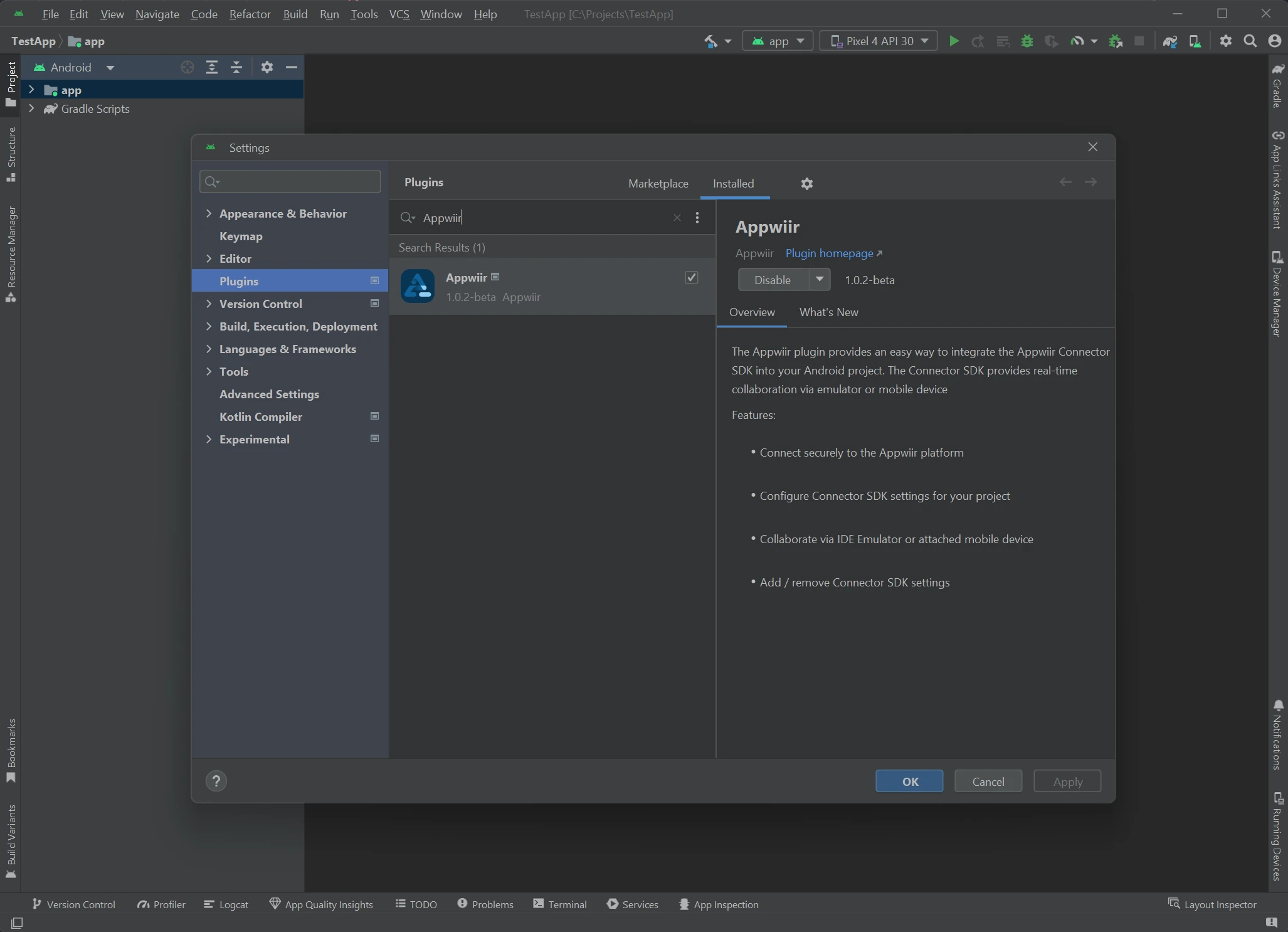Viewport: 1288px width, 932px height.
Task: Open the Logcat tool window
Action: (226, 904)
